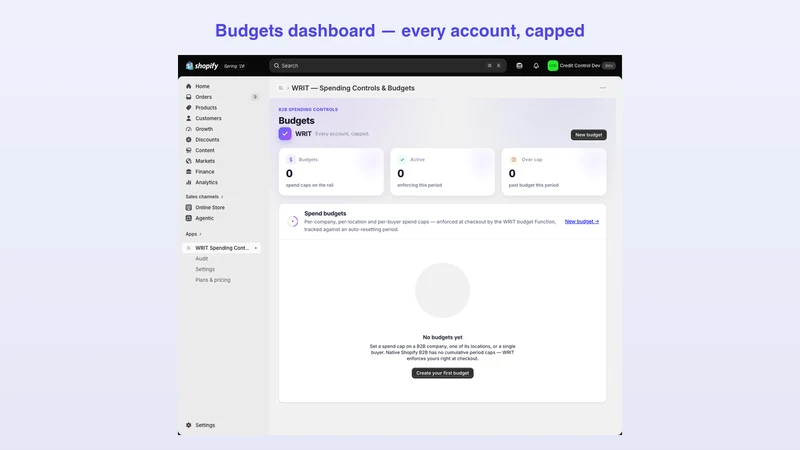
Task: Open the app Settings sub-menu item
Action: (205, 269)
